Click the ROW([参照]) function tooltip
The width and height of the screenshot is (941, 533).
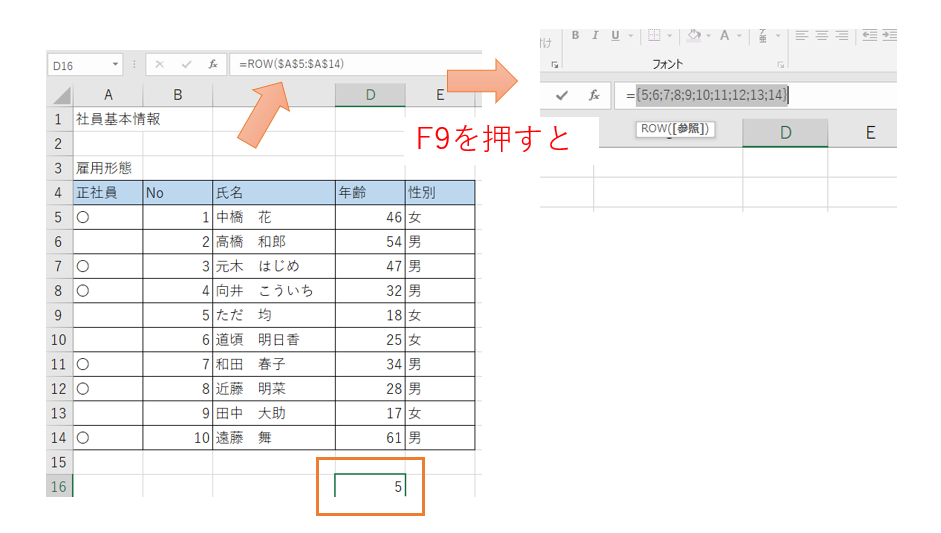[x=675, y=128]
